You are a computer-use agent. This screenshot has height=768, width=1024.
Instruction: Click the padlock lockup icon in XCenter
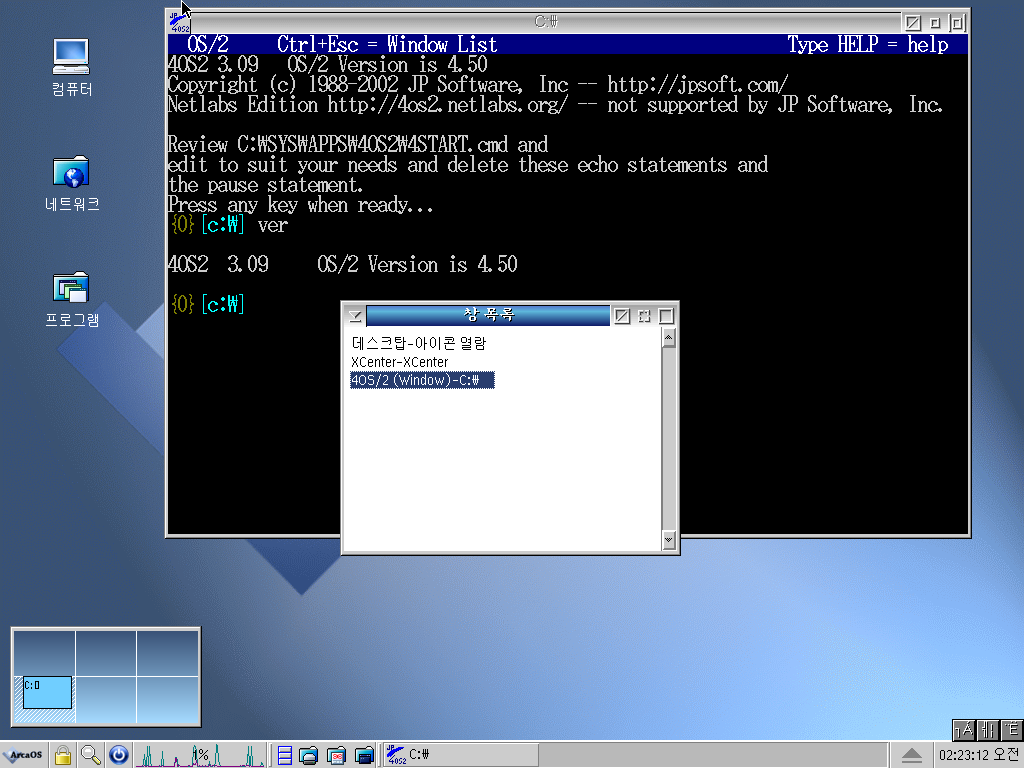pos(63,755)
